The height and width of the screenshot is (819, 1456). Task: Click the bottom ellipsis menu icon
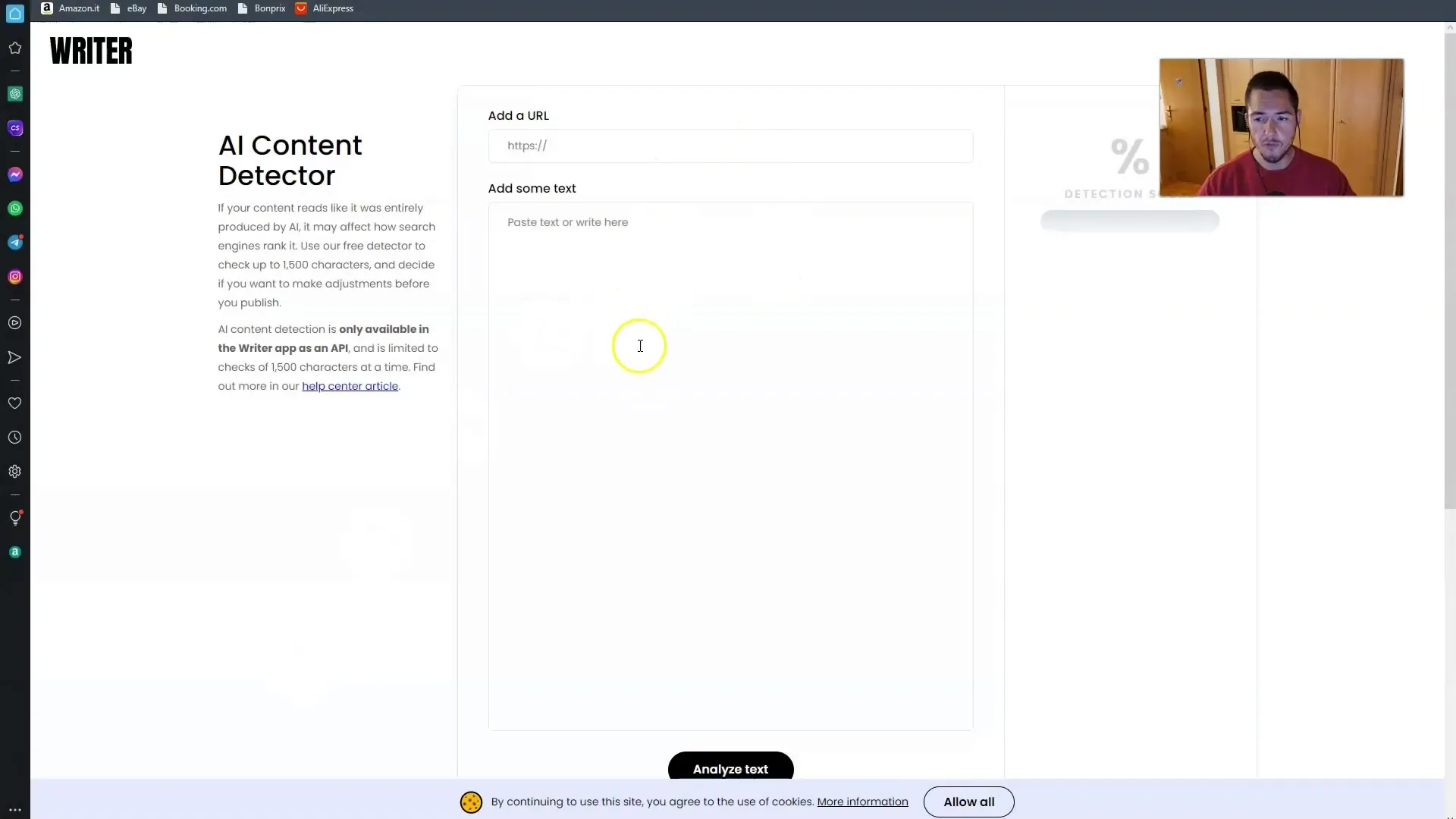pyautogui.click(x=14, y=810)
